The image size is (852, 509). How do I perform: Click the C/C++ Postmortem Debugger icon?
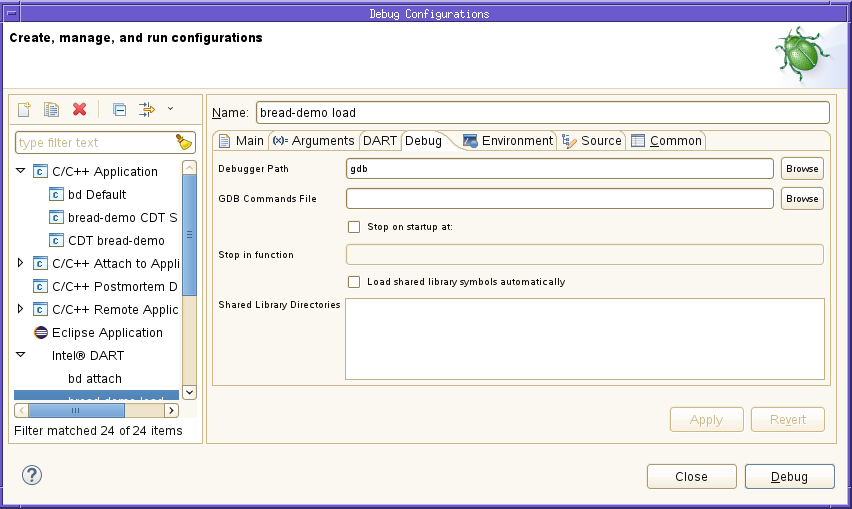(40, 286)
